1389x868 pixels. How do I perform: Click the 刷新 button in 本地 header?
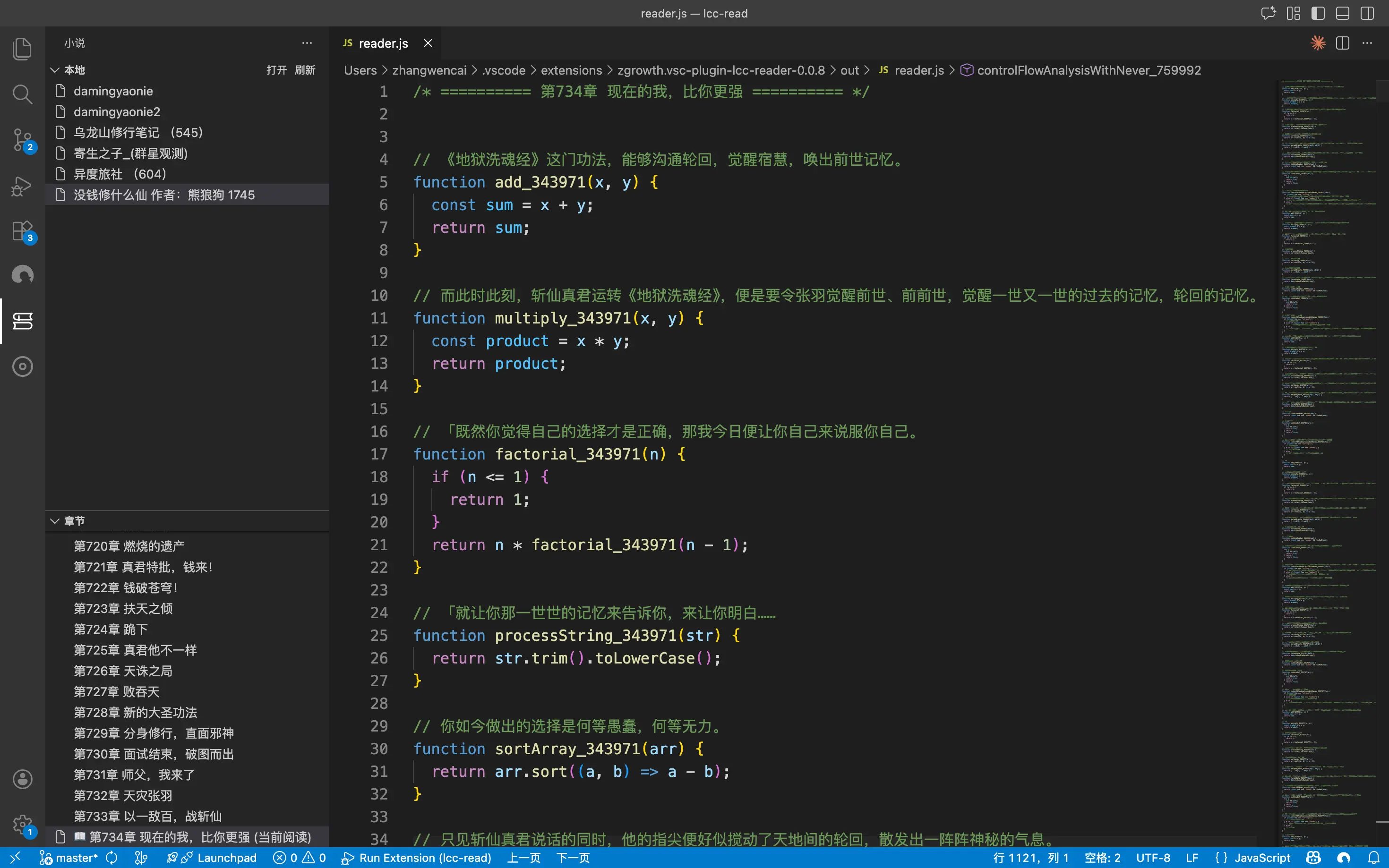click(305, 70)
